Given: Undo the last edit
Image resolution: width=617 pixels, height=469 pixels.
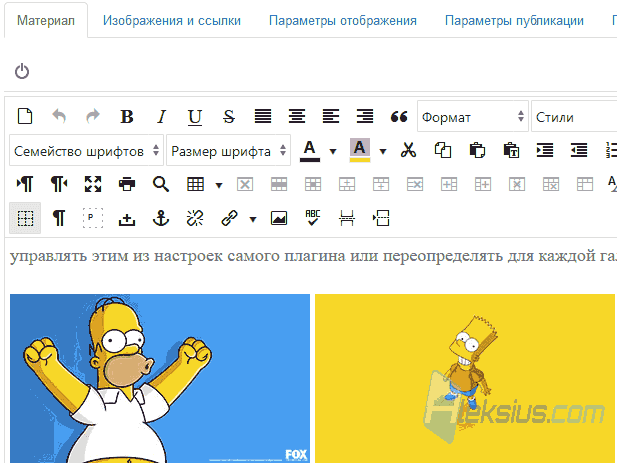Looking at the screenshot, I should pyautogui.click(x=59, y=116).
